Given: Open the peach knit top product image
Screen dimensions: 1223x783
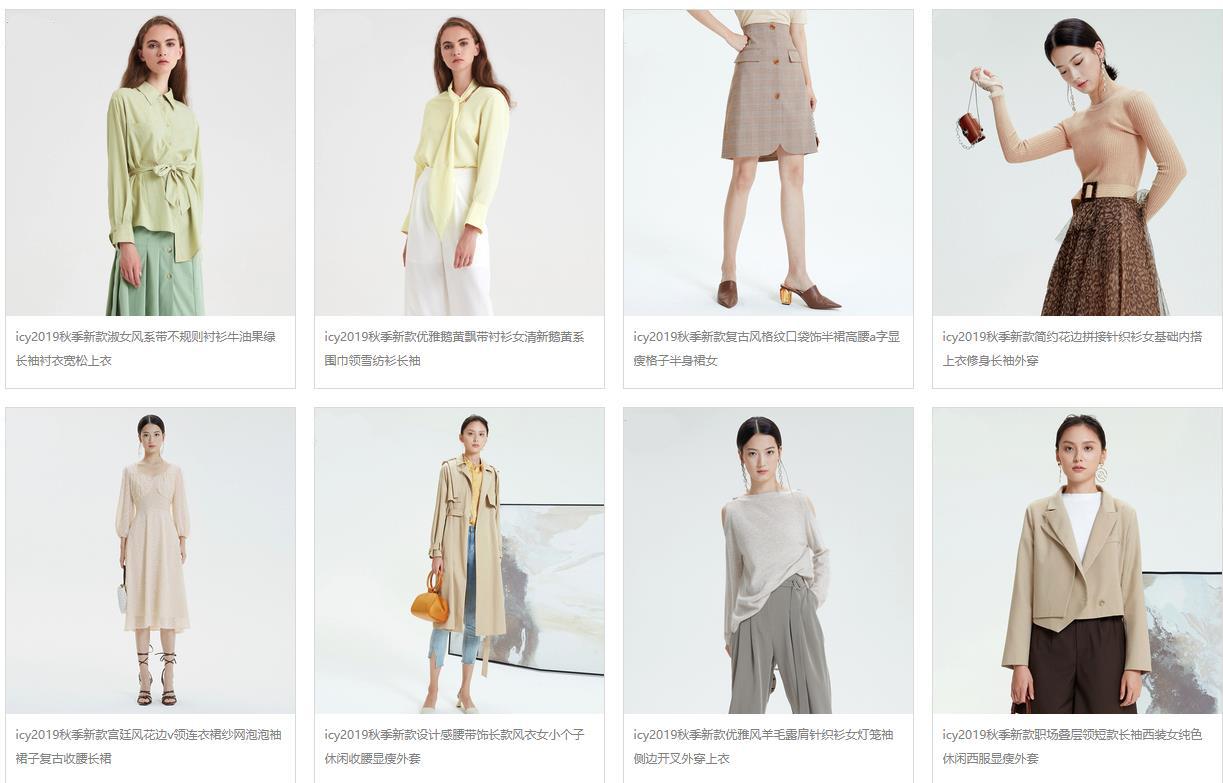Looking at the screenshot, I should [x=1077, y=163].
